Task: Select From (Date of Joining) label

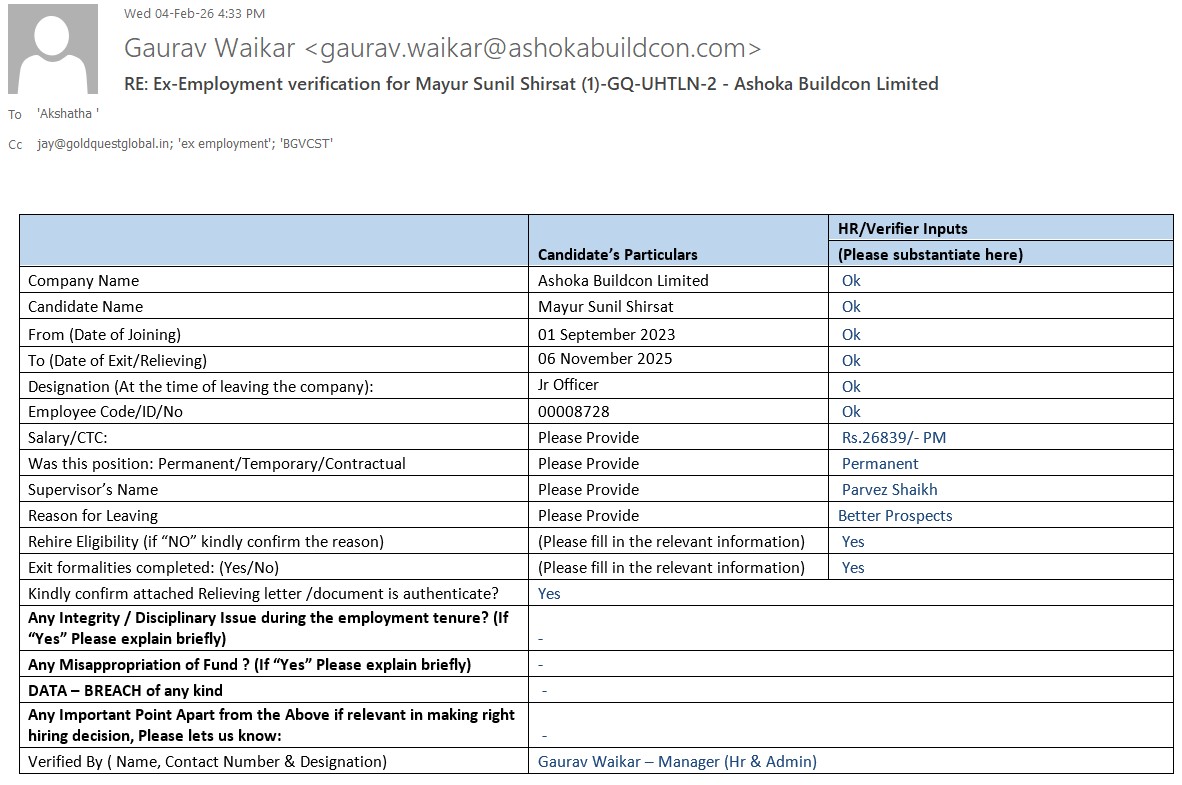Action: (x=104, y=335)
